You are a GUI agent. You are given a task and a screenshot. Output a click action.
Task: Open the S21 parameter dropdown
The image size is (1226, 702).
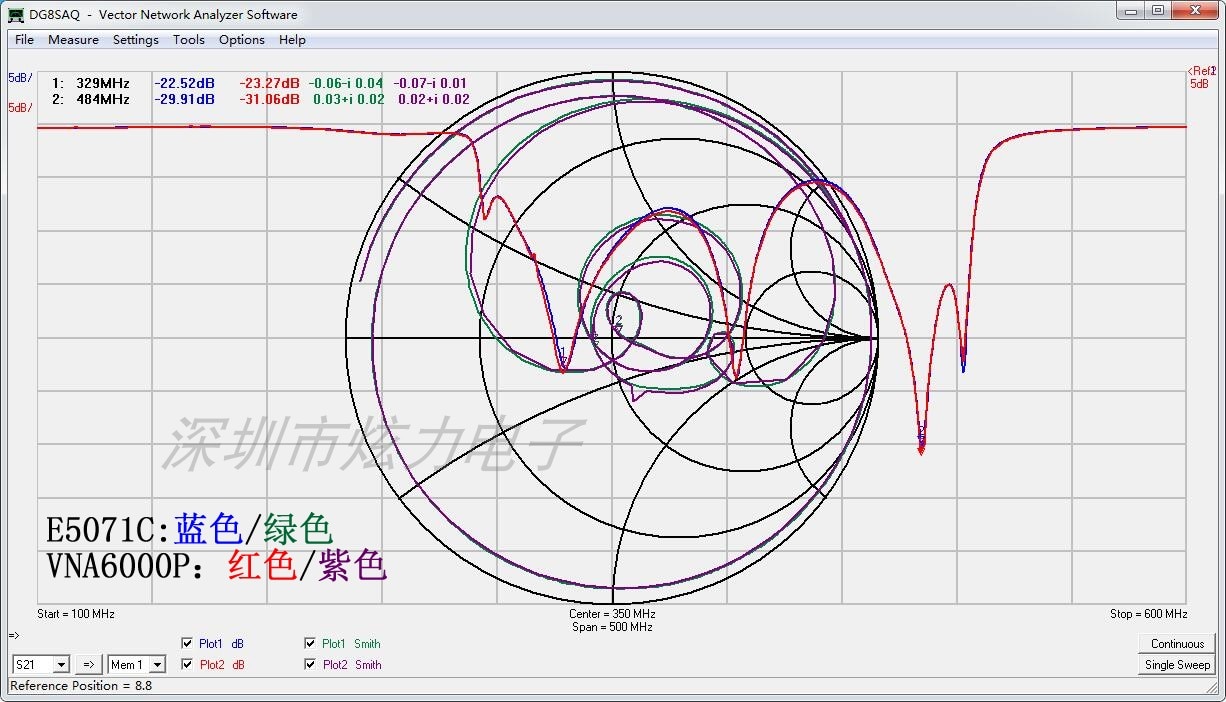41,665
